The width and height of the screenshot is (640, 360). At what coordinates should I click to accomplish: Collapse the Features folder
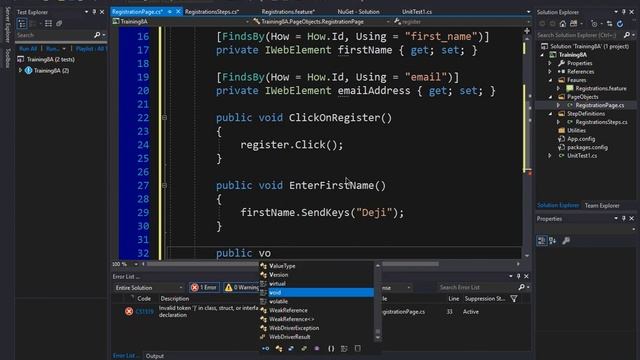[550, 80]
